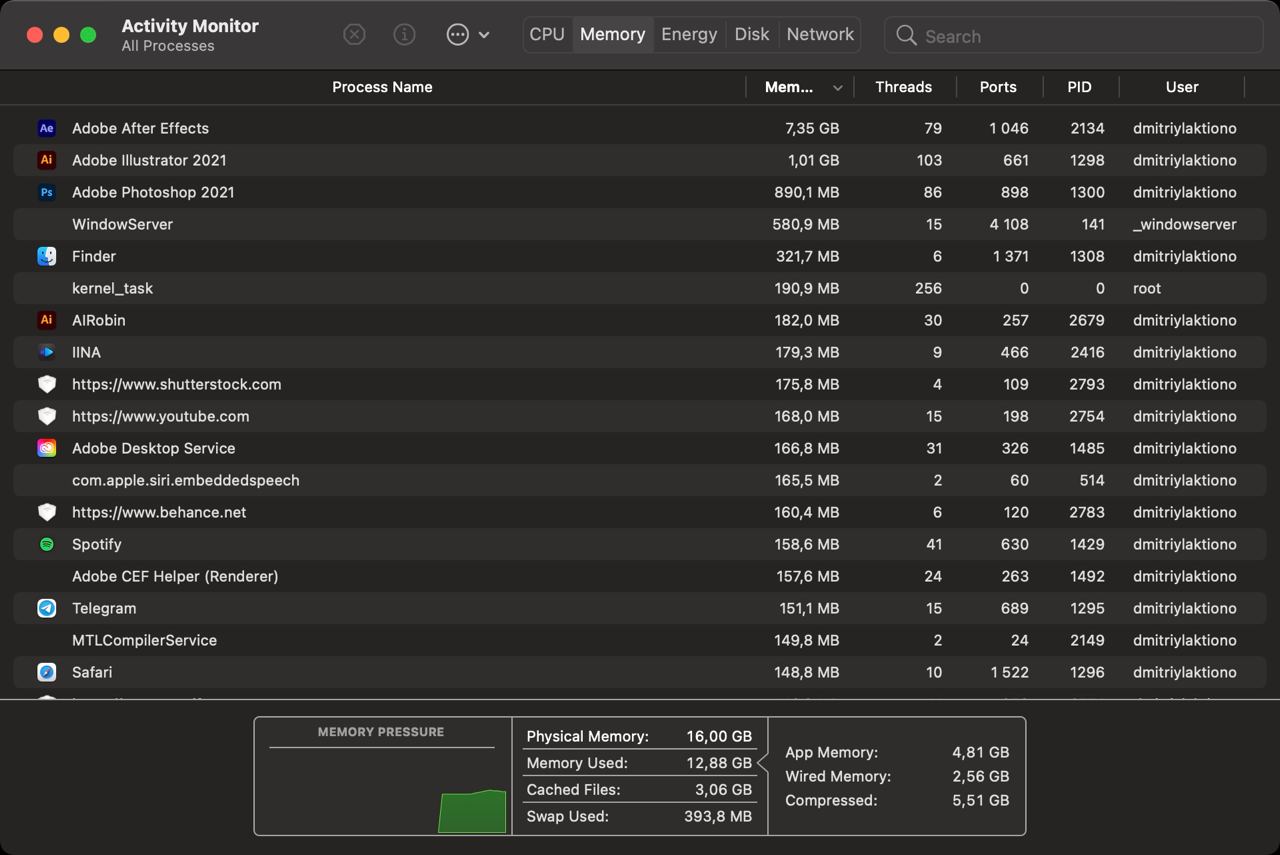Click the Cached Files 3,06 GB value
This screenshot has height=855, width=1280.
point(723,790)
